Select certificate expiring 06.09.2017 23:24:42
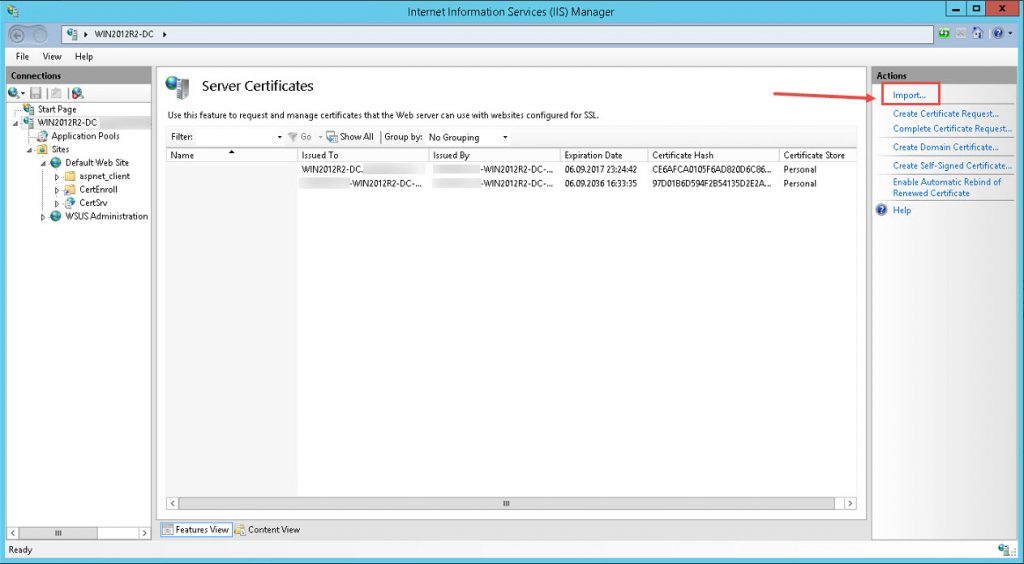Viewport: 1024px width, 564px height. (x=511, y=169)
